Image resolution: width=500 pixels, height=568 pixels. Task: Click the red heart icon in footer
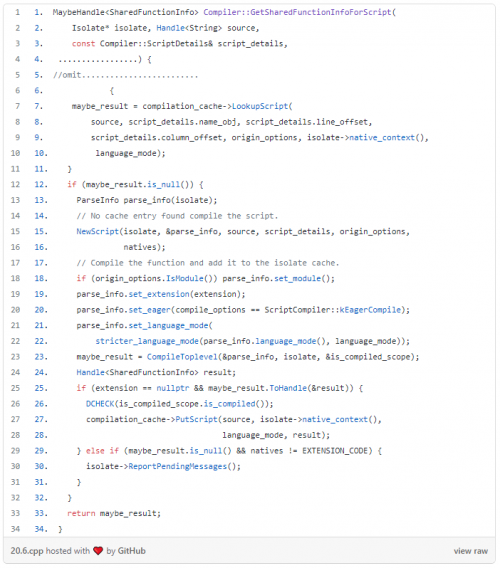98,551
